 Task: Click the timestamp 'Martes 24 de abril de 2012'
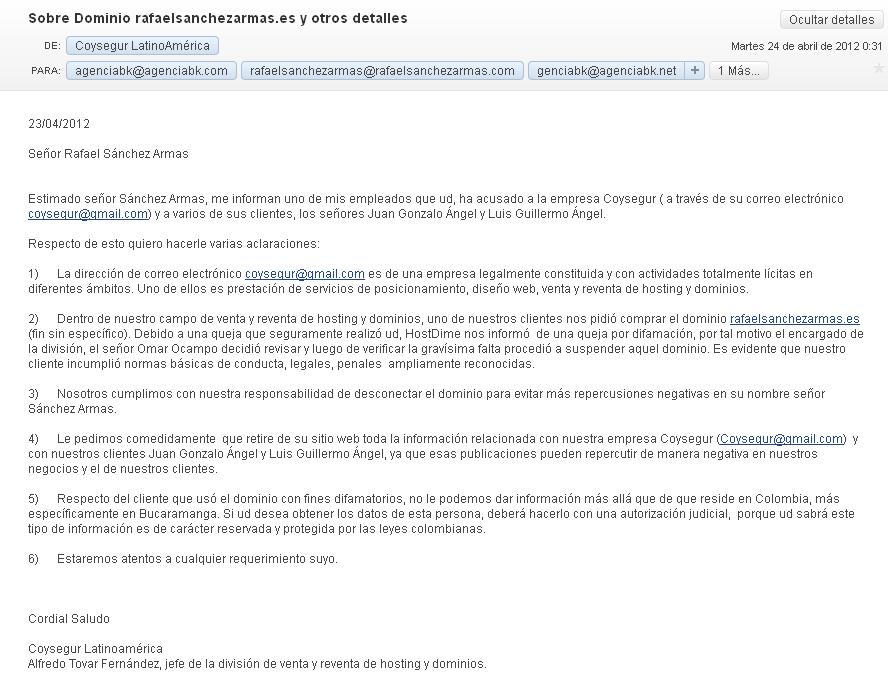pos(795,46)
